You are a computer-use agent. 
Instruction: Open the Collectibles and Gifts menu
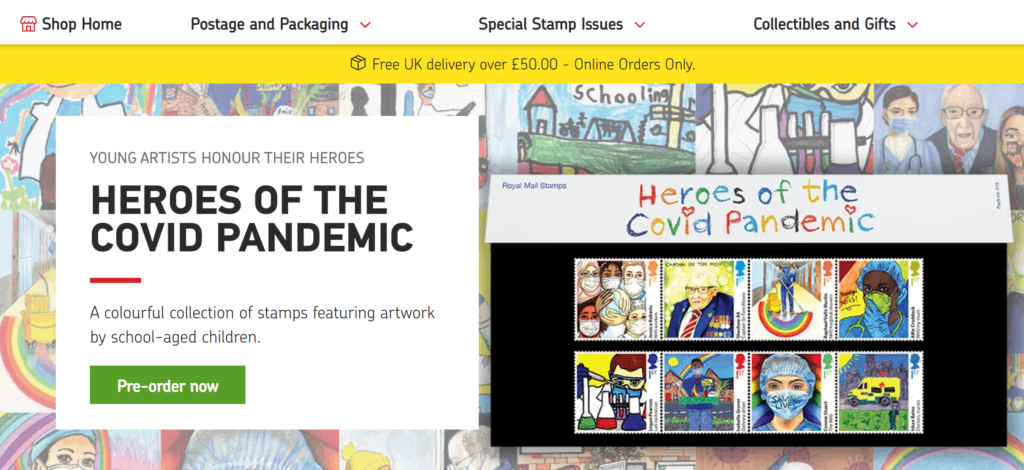825,24
